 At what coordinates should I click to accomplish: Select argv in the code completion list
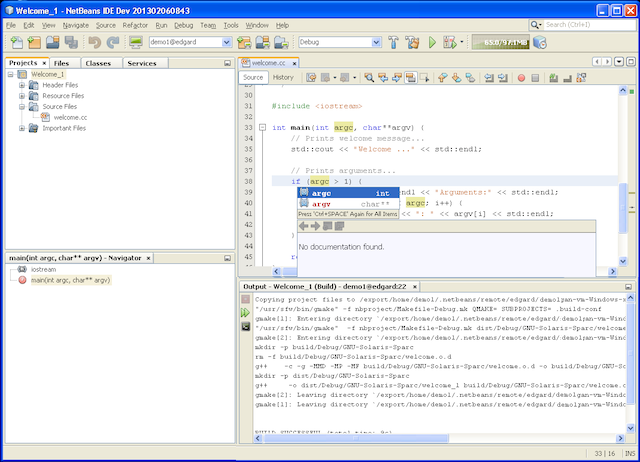pyautogui.click(x=321, y=203)
